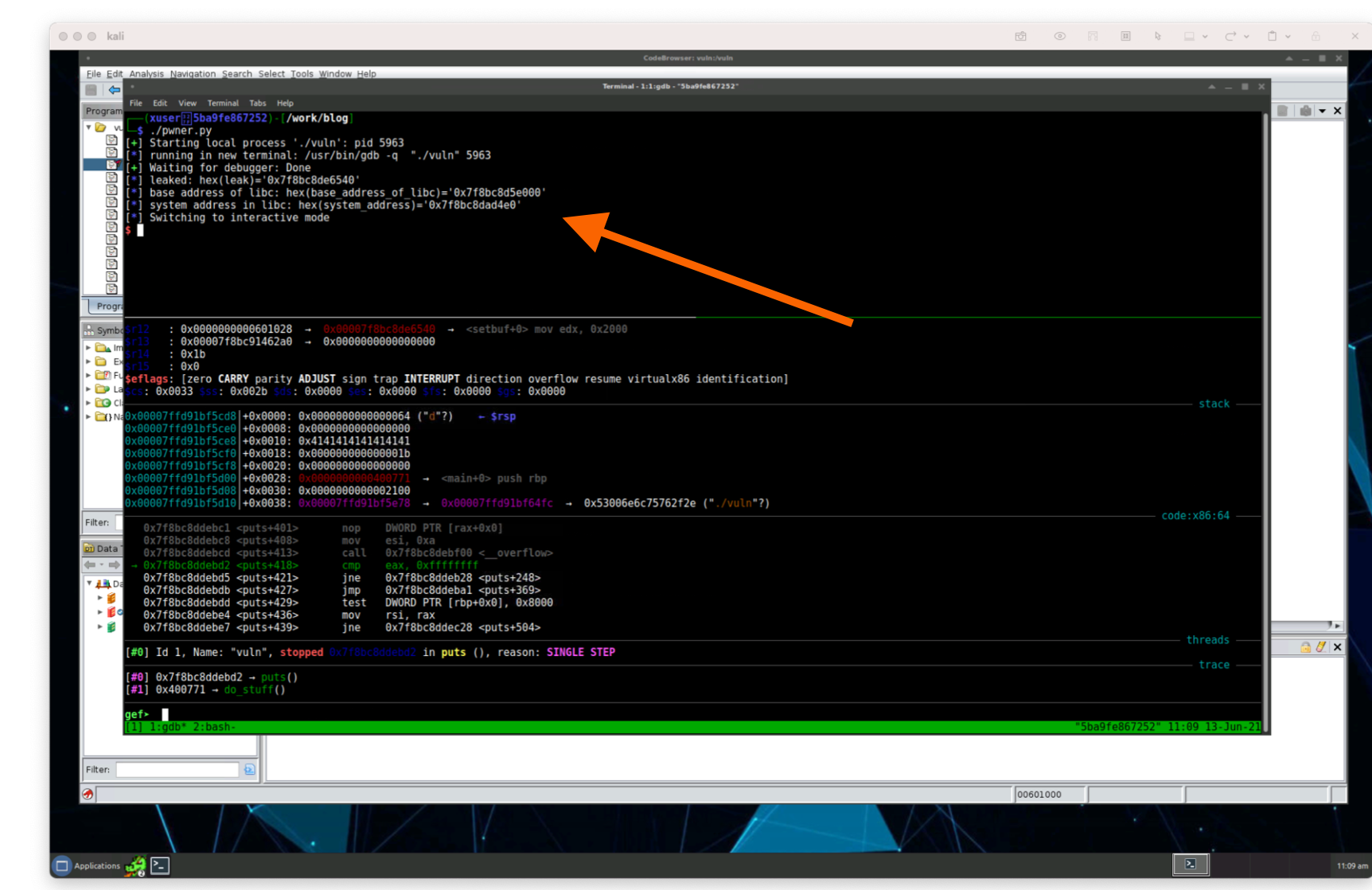Click the back arrow in the Data Type Manager toolbar

click(89, 564)
